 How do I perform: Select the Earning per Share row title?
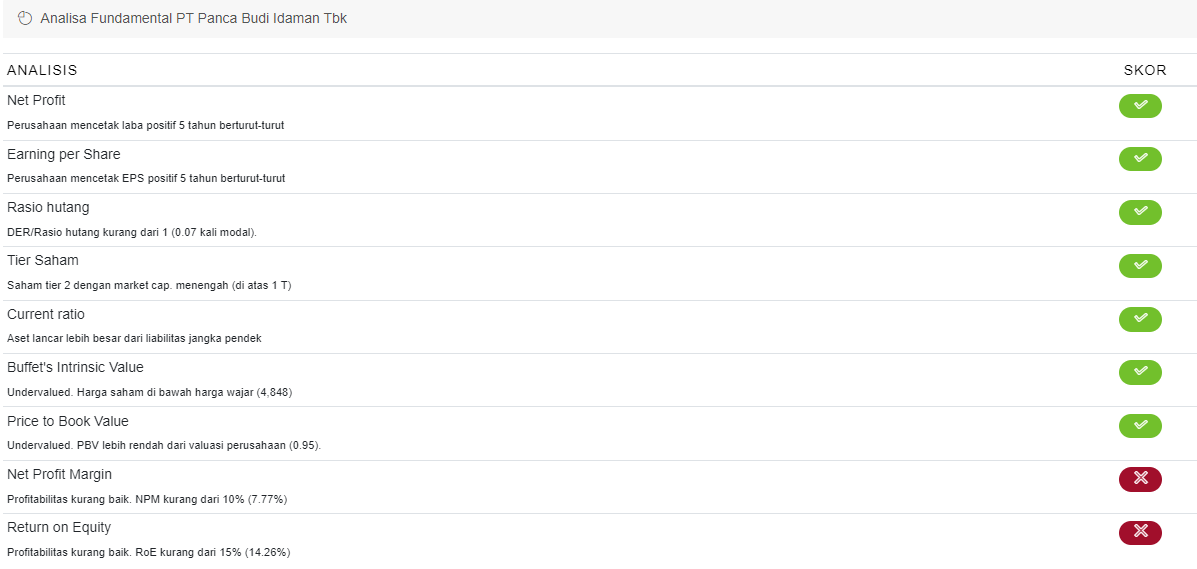point(63,154)
